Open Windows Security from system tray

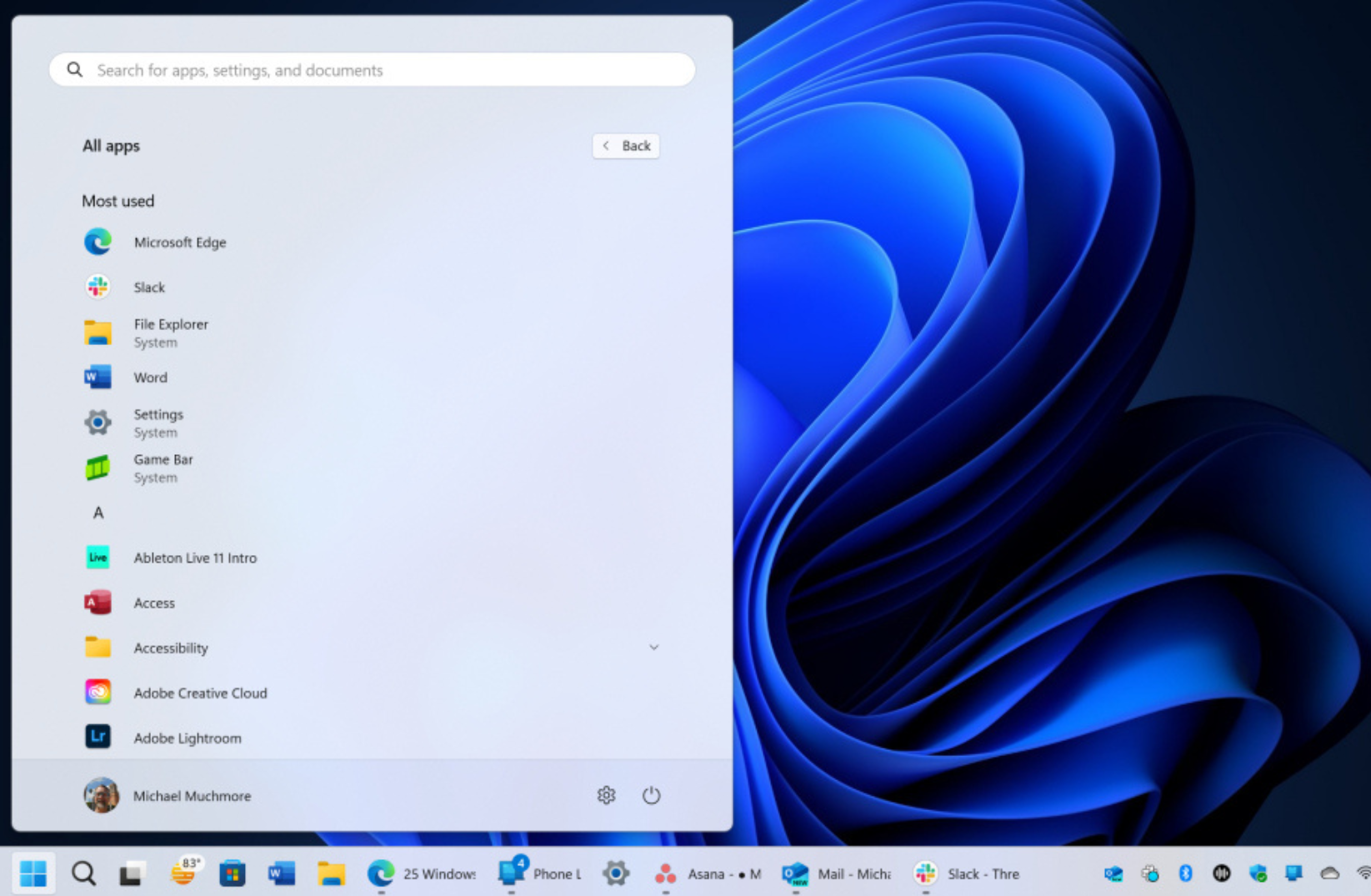(1258, 873)
